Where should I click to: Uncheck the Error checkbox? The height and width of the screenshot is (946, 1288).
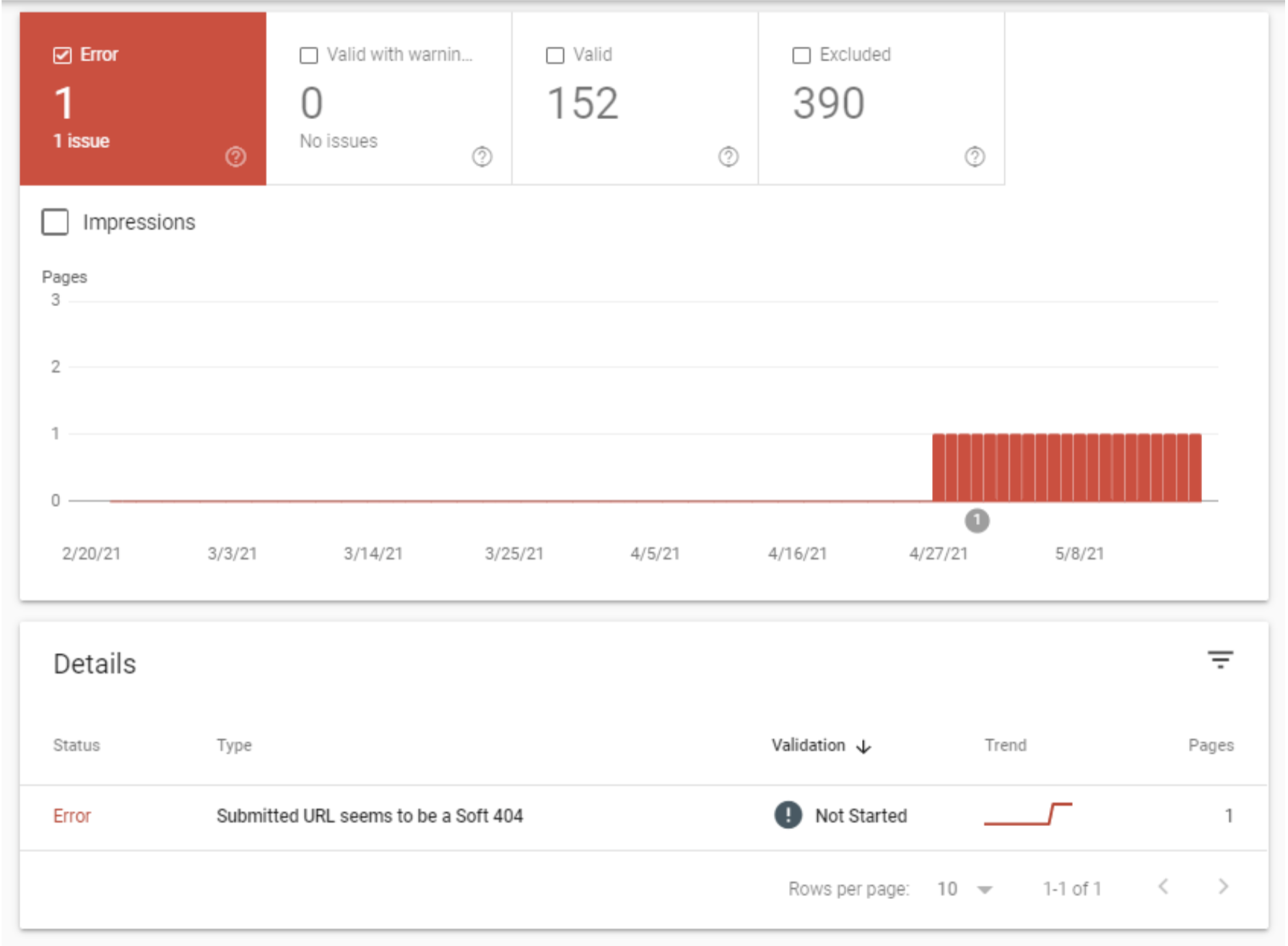tap(63, 55)
